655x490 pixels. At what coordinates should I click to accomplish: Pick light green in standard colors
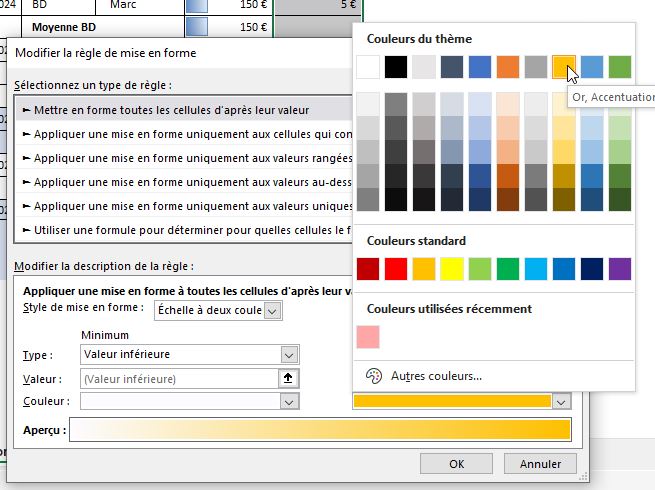[x=480, y=269]
